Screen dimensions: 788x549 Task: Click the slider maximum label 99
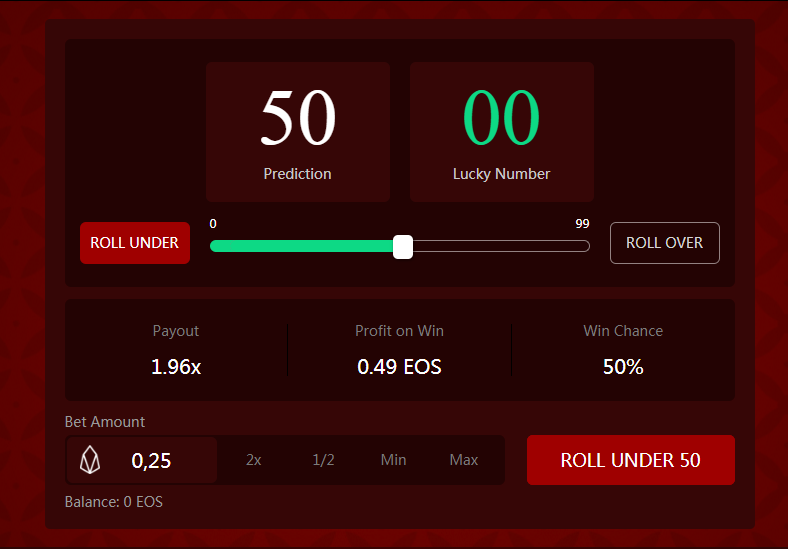pos(582,224)
